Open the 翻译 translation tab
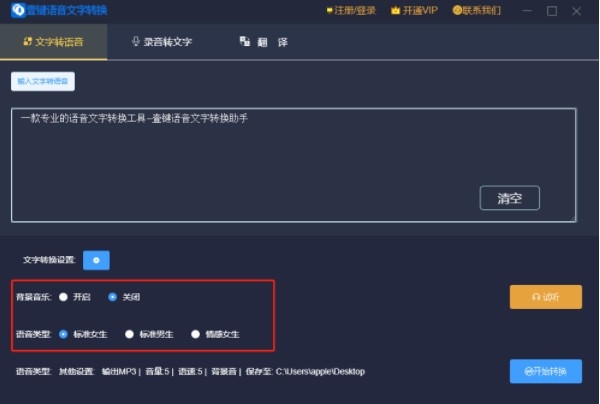 264,42
